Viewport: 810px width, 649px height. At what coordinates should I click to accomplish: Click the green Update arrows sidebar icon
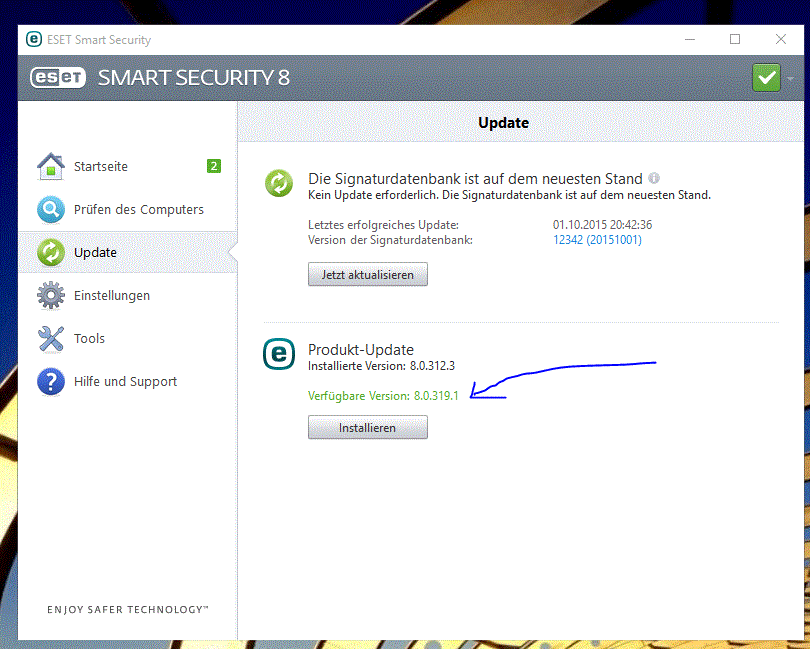tap(51, 253)
